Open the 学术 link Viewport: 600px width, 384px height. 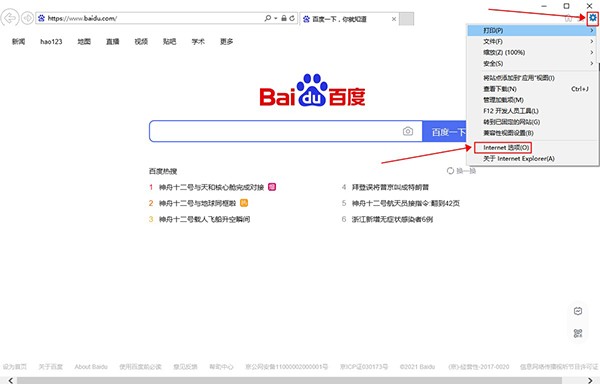click(198, 41)
